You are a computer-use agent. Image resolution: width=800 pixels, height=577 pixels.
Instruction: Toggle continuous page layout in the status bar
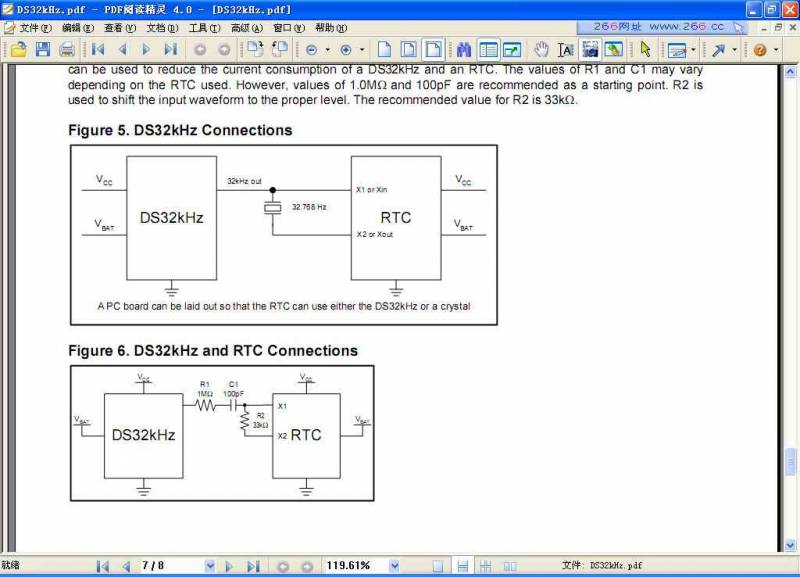pos(462,566)
